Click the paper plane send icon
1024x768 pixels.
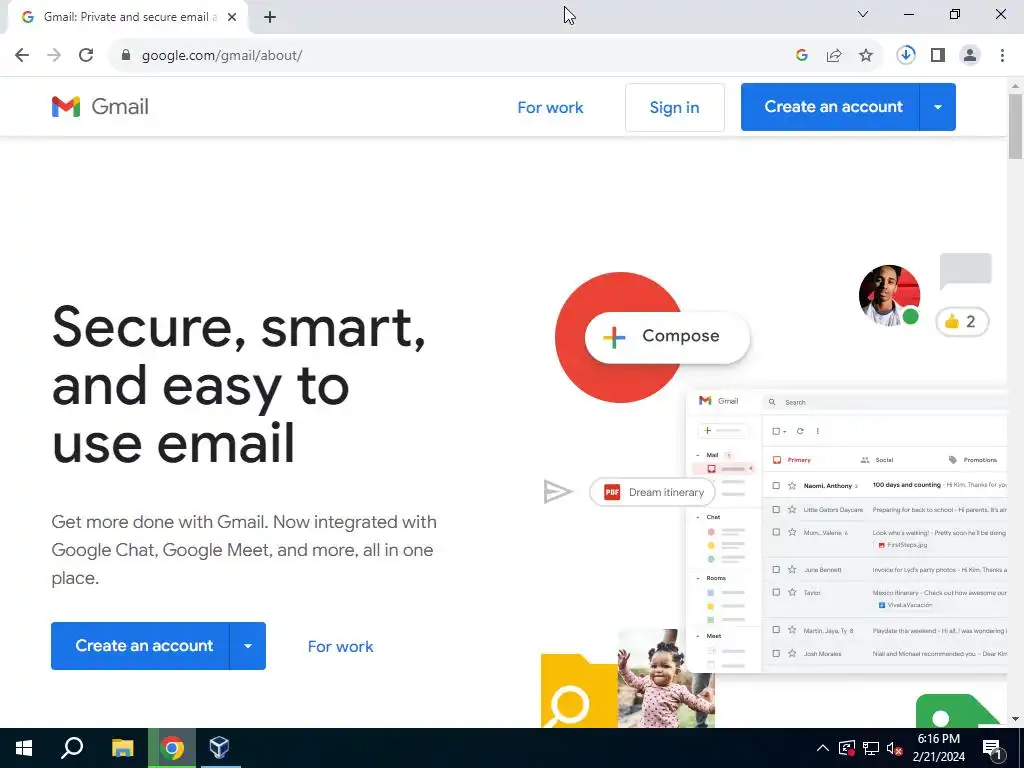(558, 492)
